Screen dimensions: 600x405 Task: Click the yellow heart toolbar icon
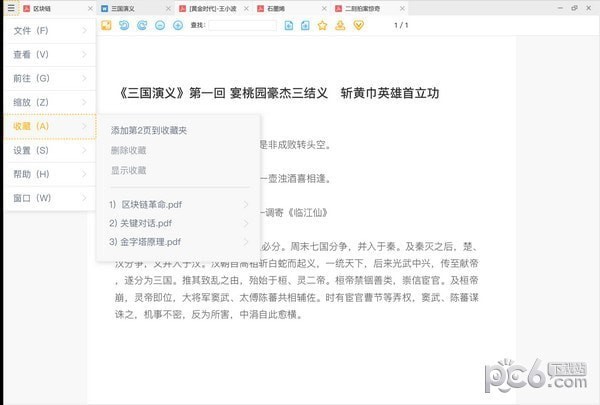tap(359, 25)
